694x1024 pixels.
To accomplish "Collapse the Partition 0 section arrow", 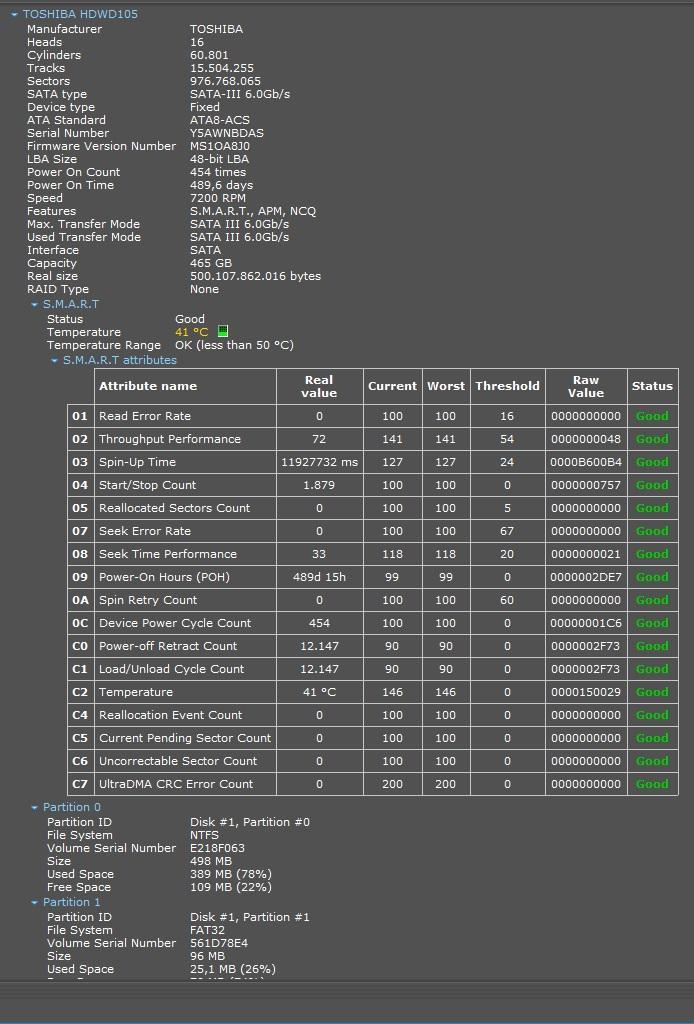I will 35,808.
